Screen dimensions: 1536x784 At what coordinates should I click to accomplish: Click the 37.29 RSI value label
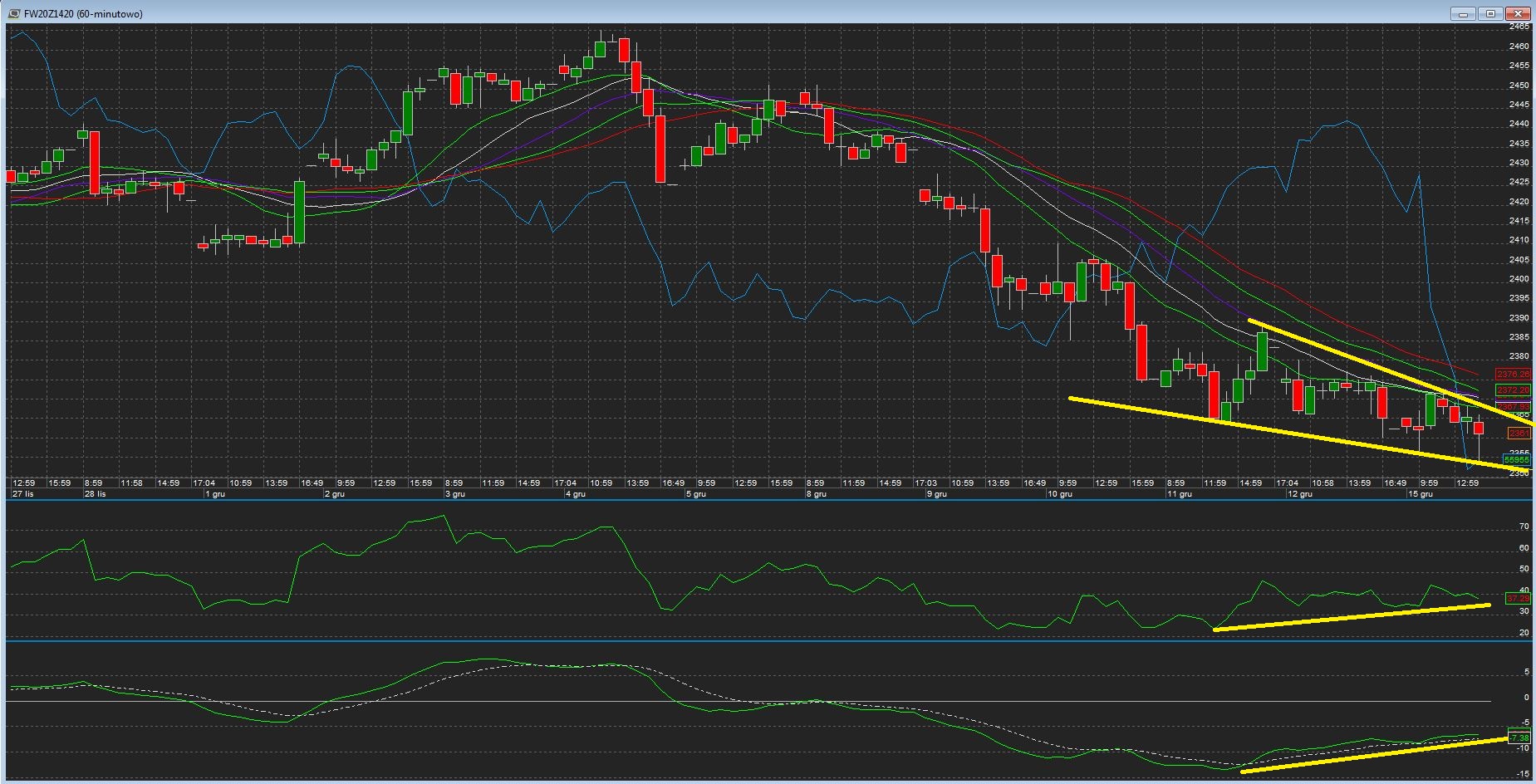[1518, 598]
